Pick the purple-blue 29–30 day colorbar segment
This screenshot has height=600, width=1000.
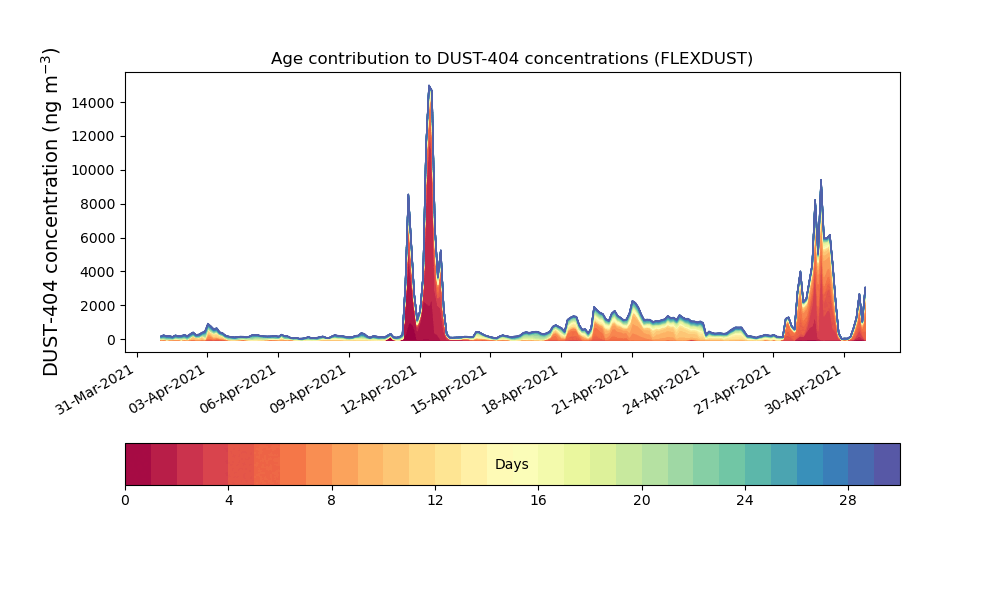887,464
